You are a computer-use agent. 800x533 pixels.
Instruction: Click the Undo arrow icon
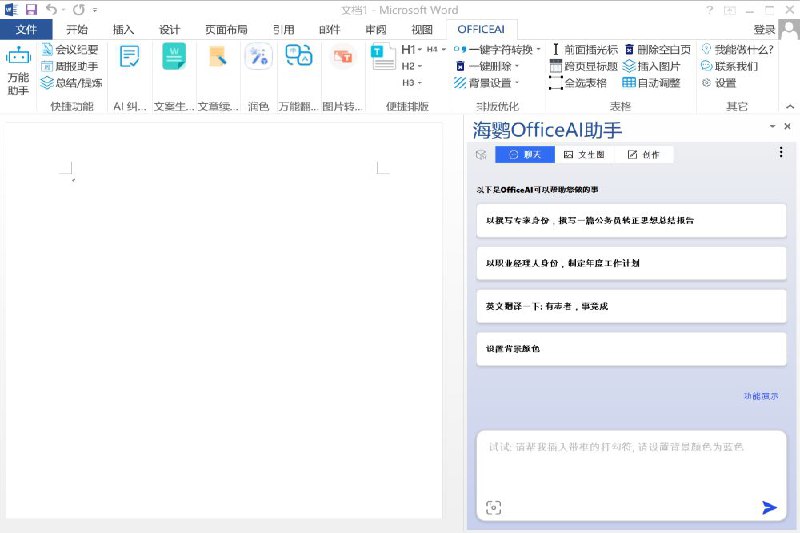[x=51, y=9]
